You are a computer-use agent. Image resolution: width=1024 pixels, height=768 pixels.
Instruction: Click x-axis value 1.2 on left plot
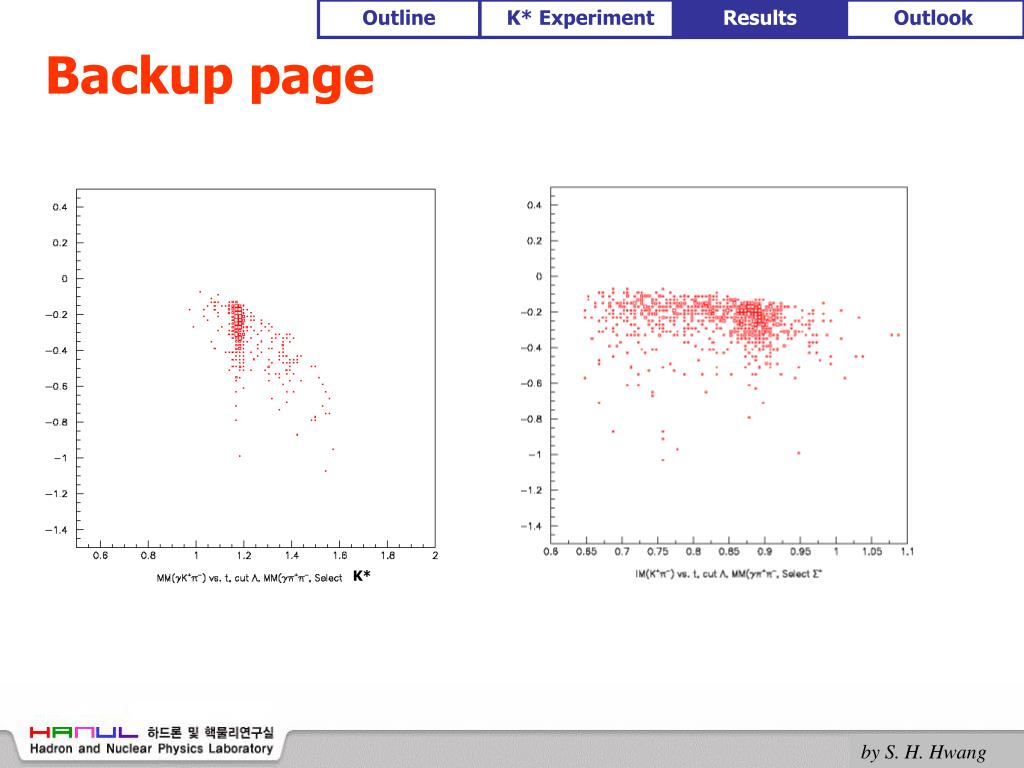pos(244,556)
